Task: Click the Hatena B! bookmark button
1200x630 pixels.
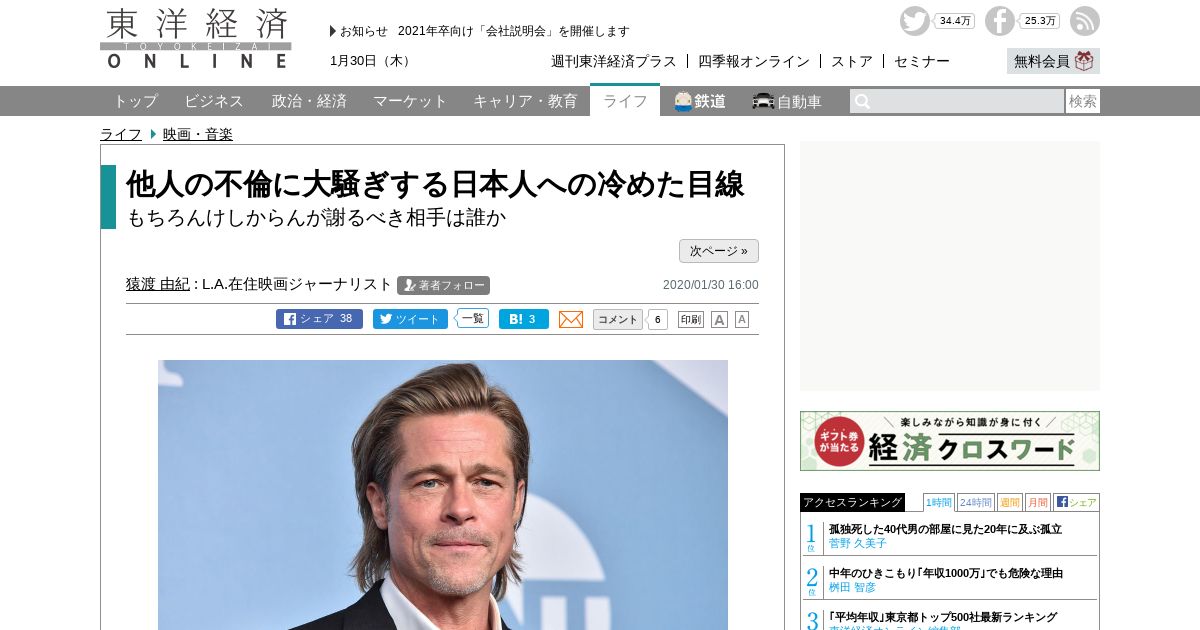Action: point(524,319)
